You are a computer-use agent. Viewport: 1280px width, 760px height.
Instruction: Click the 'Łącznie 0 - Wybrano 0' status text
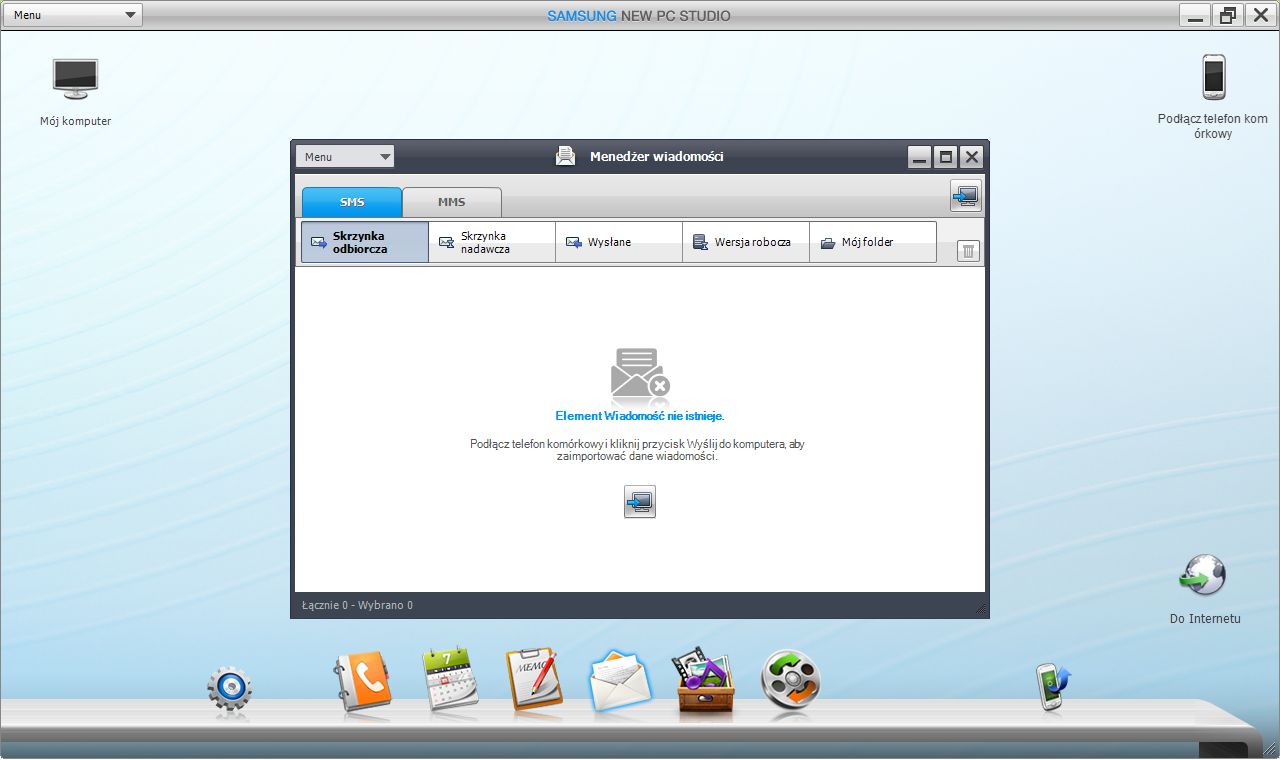click(357, 605)
